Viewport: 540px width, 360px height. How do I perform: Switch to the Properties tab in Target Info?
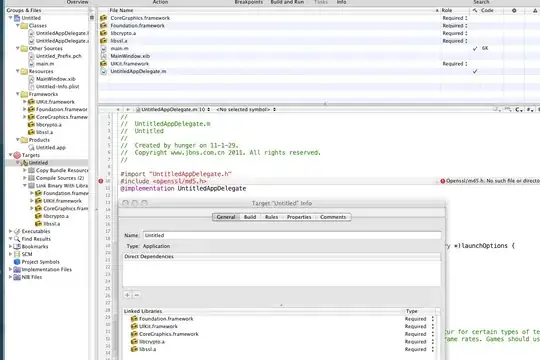pos(299,217)
